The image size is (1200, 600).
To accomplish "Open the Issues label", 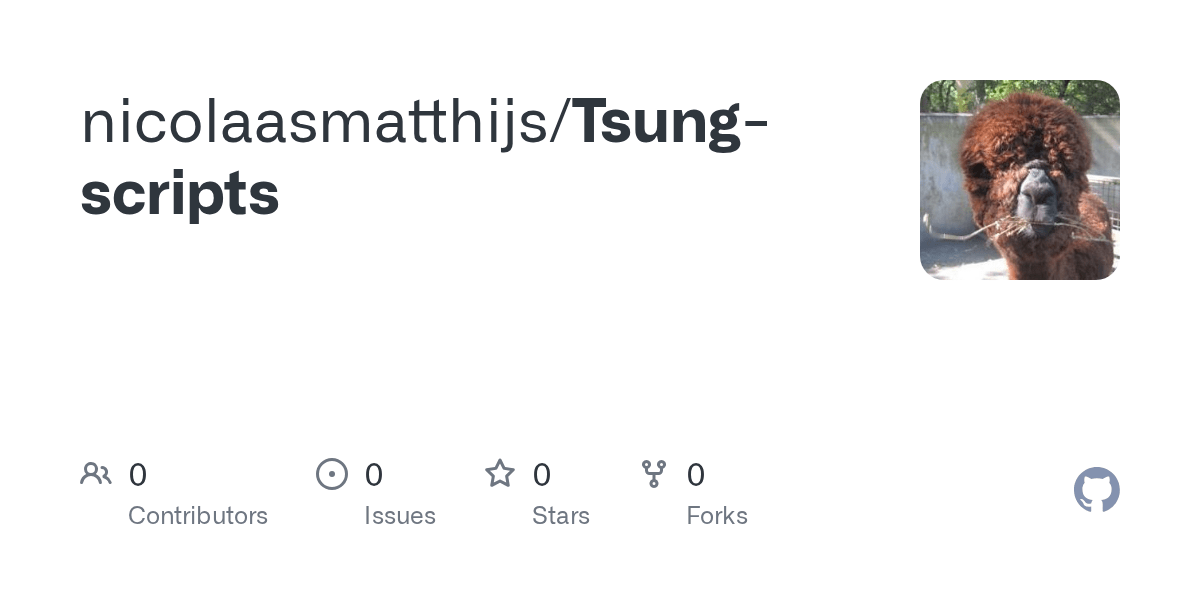I will coord(400,516).
